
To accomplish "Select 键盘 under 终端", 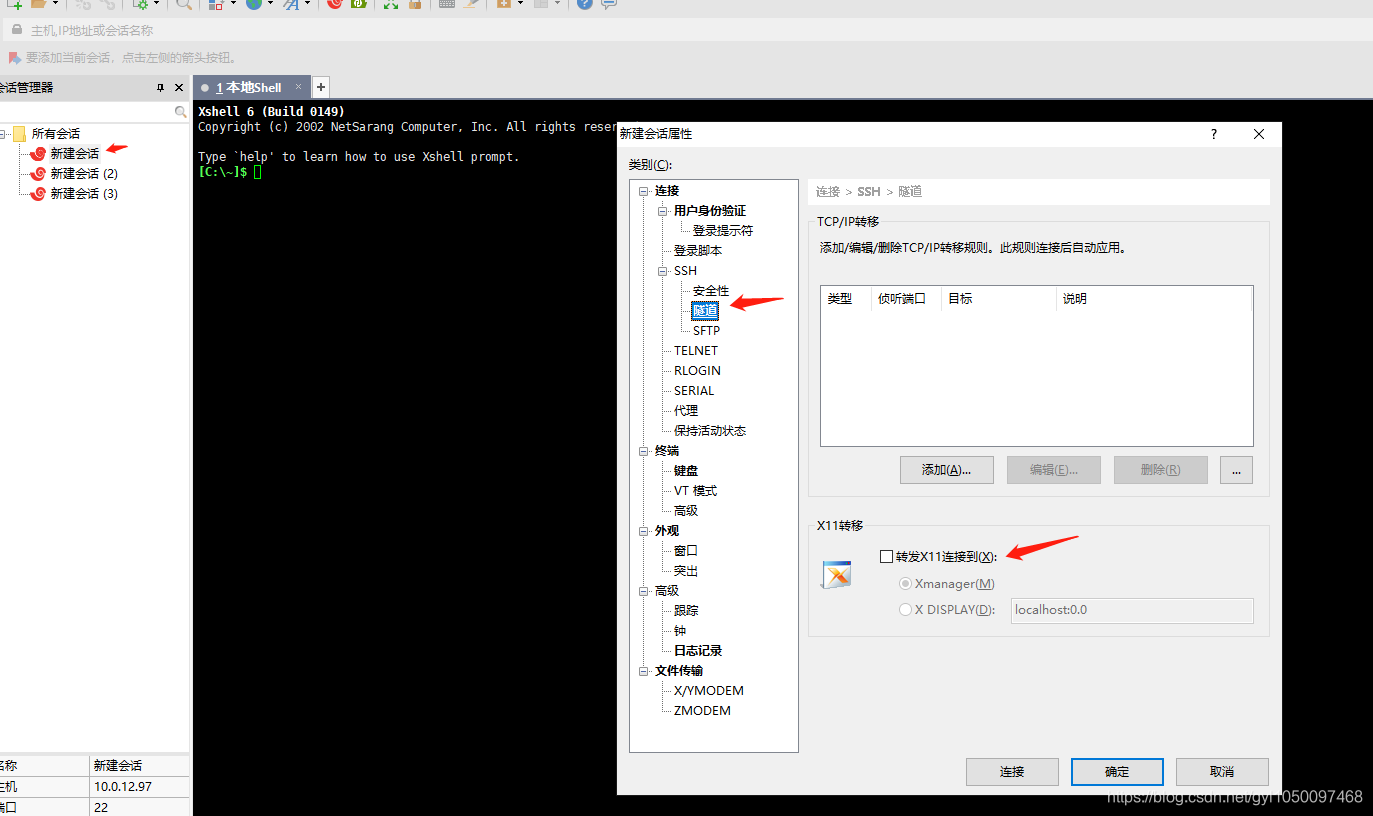I will point(686,470).
